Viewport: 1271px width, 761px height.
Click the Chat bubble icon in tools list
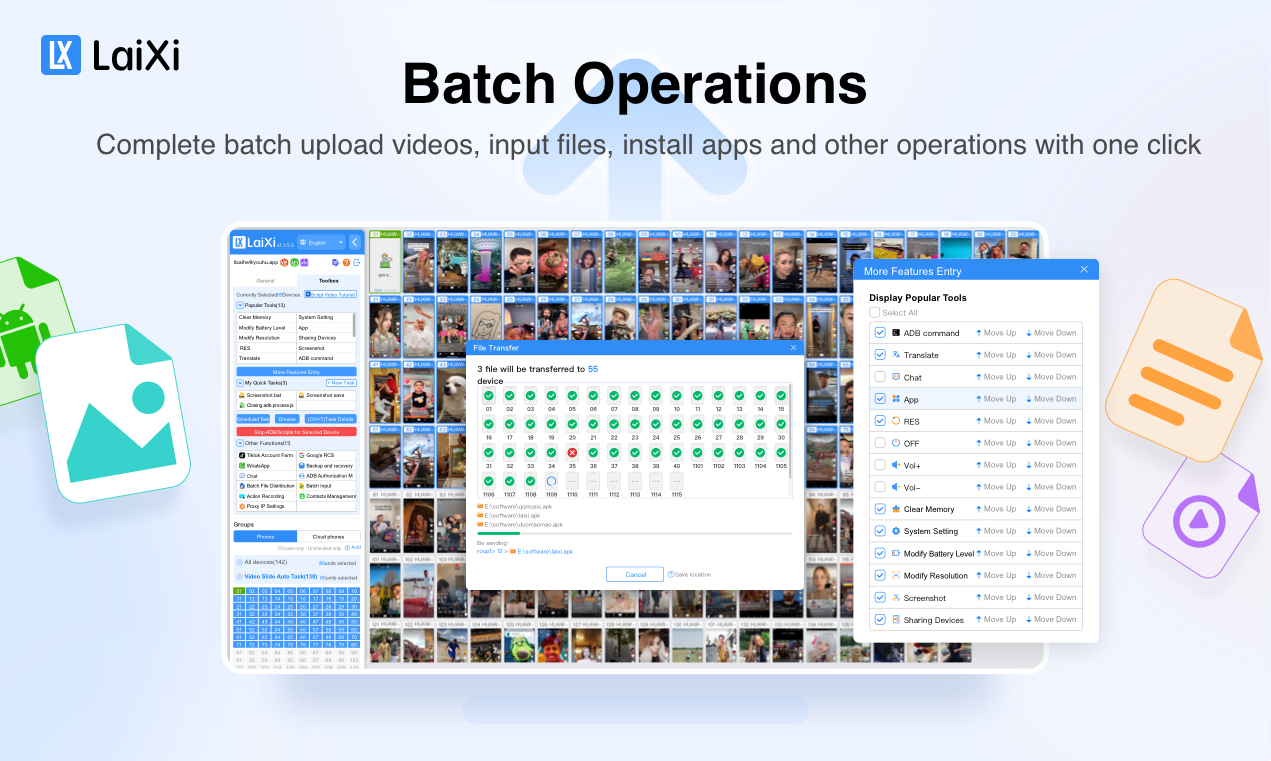(x=896, y=377)
